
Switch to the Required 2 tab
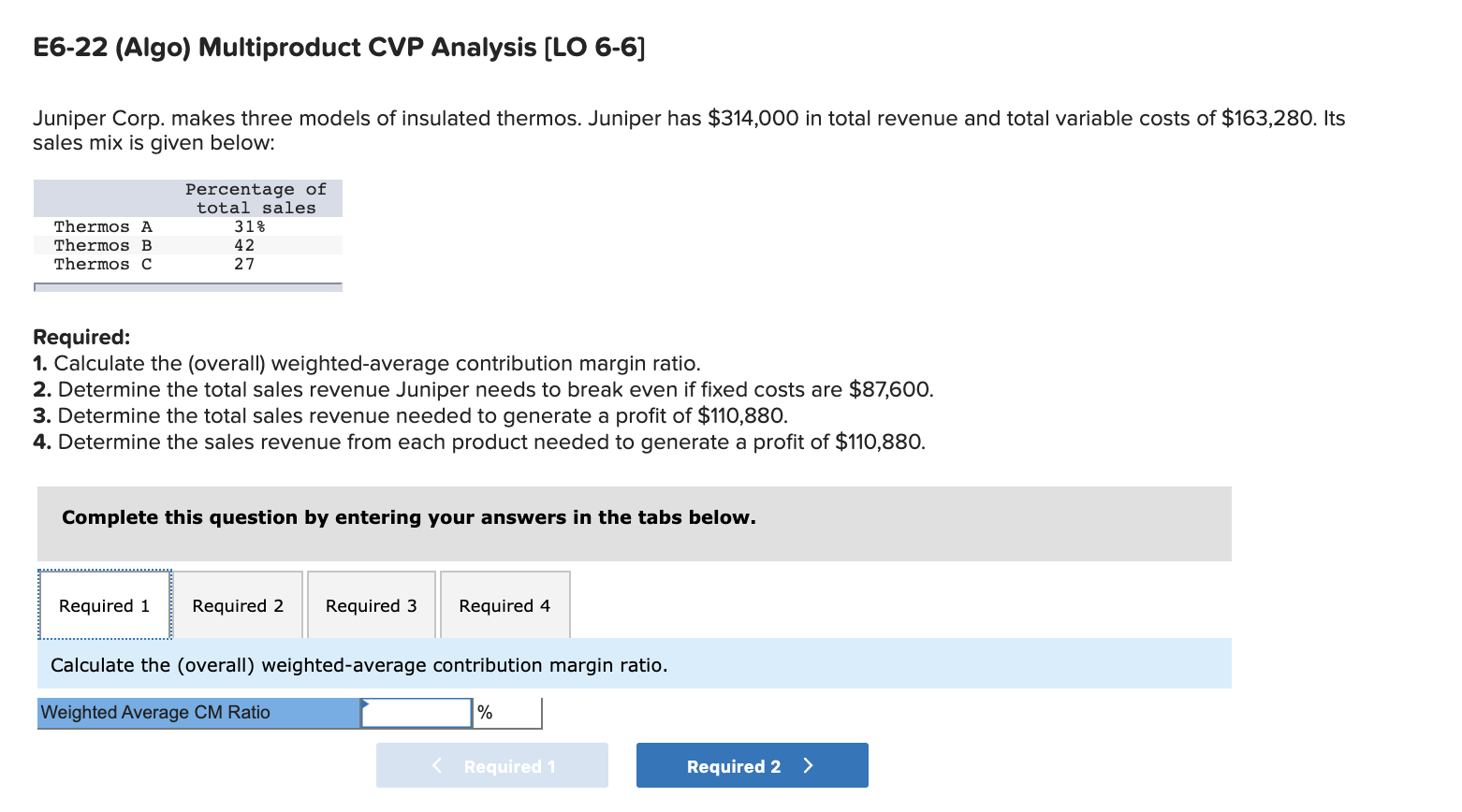pyautogui.click(x=237, y=605)
